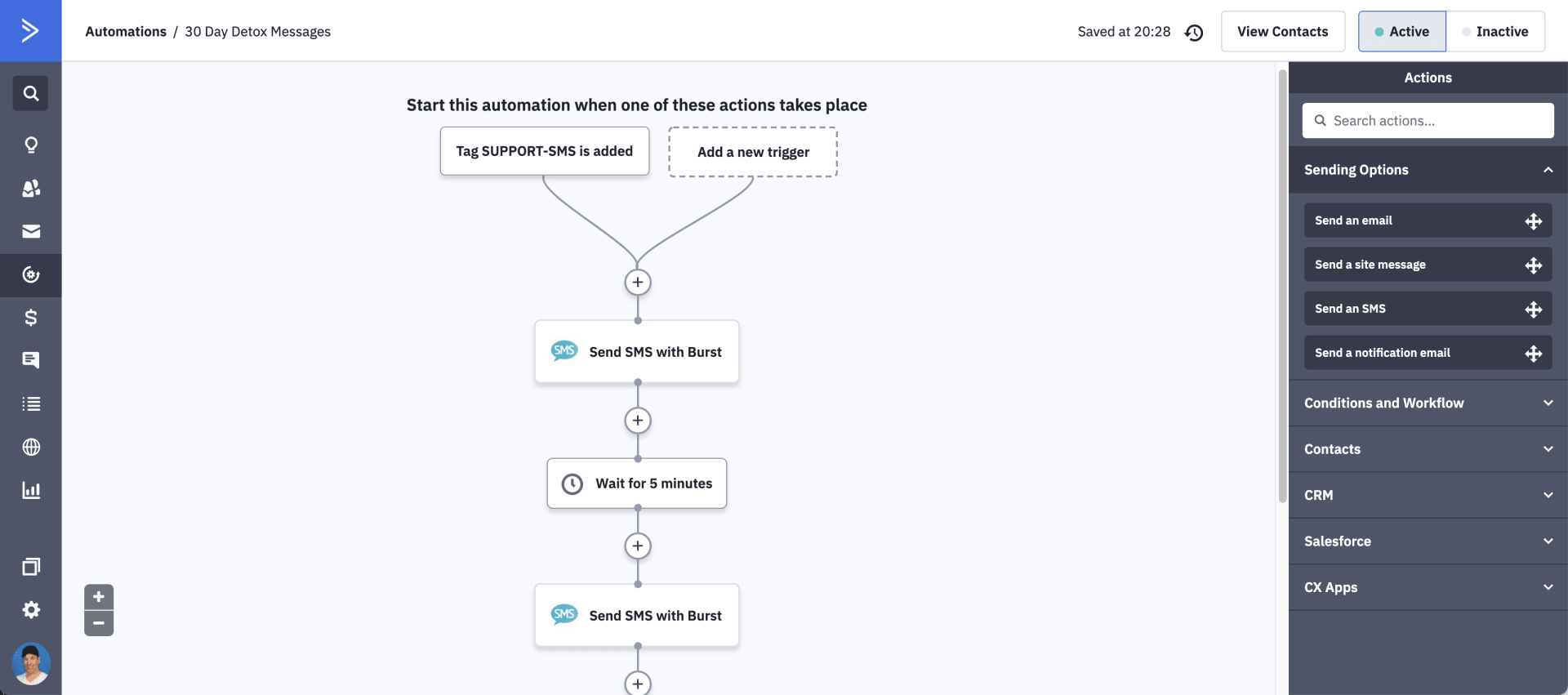This screenshot has width=1568, height=695.
Task: Set automation status to Active
Action: coord(1402,32)
